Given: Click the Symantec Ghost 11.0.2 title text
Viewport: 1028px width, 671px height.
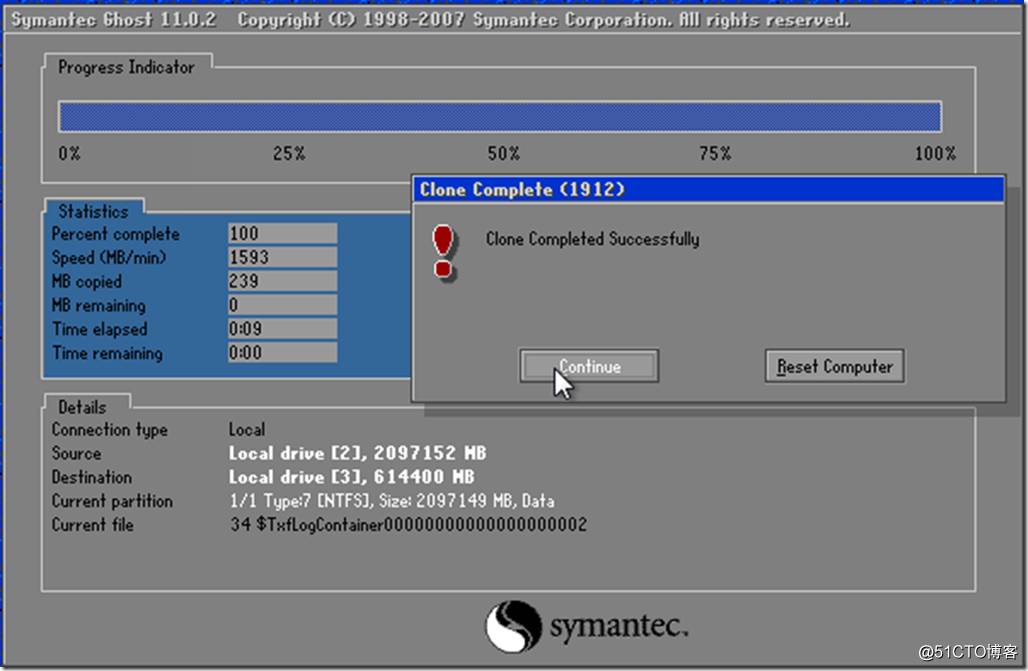Looking at the screenshot, I should pyautogui.click(x=112, y=20).
